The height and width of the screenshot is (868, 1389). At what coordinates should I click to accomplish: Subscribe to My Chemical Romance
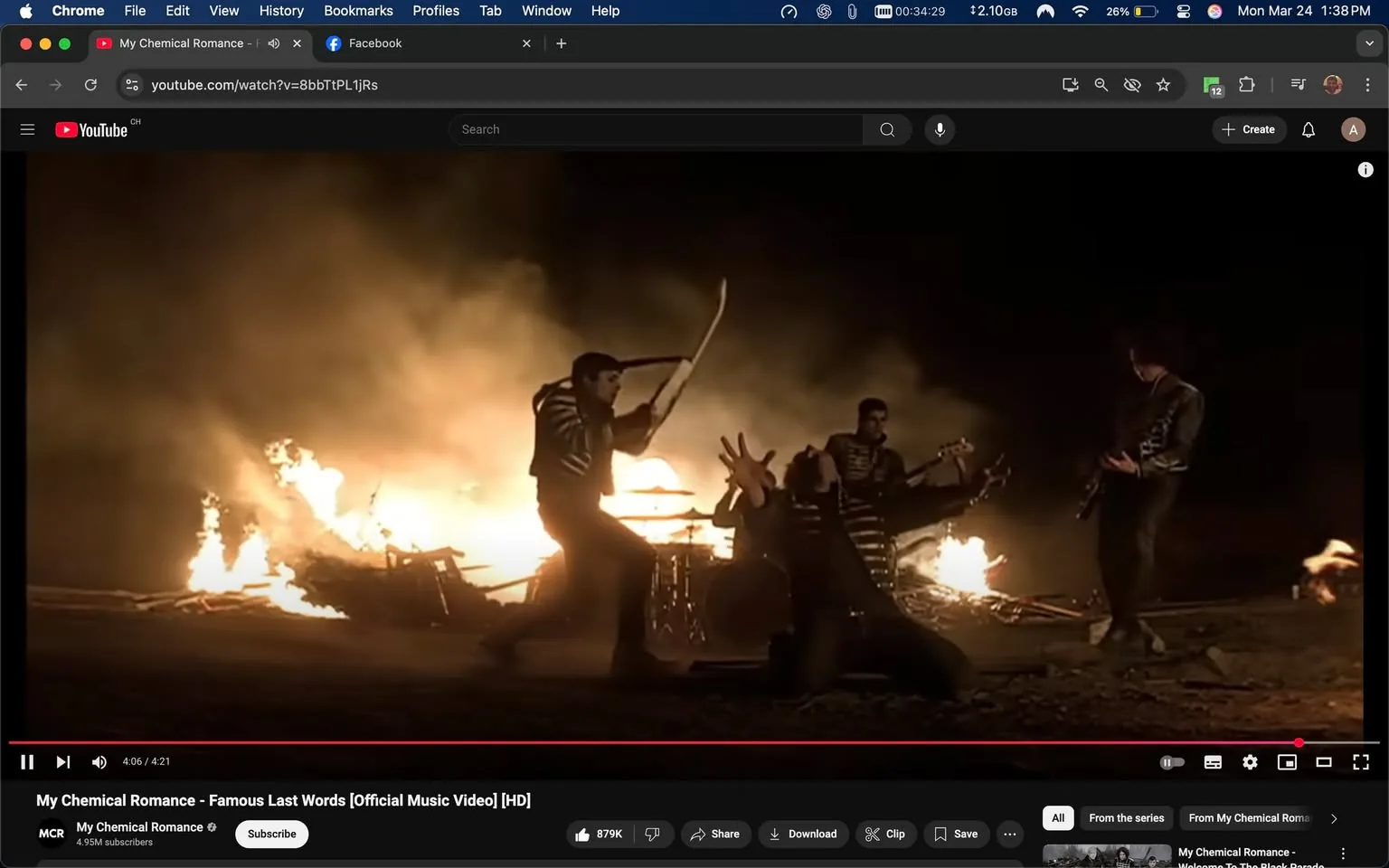[270, 834]
